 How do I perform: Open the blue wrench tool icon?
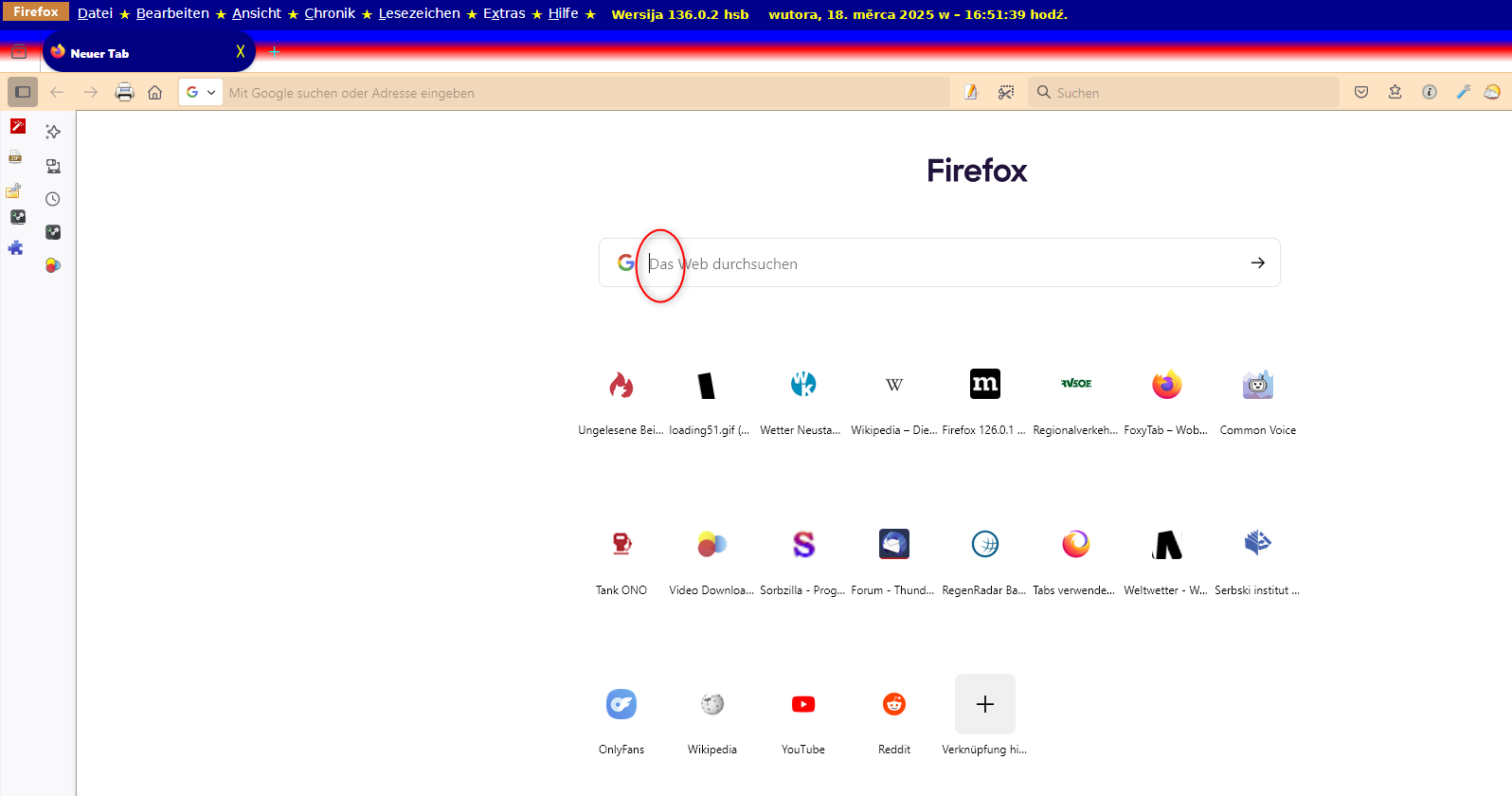(1464, 92)
